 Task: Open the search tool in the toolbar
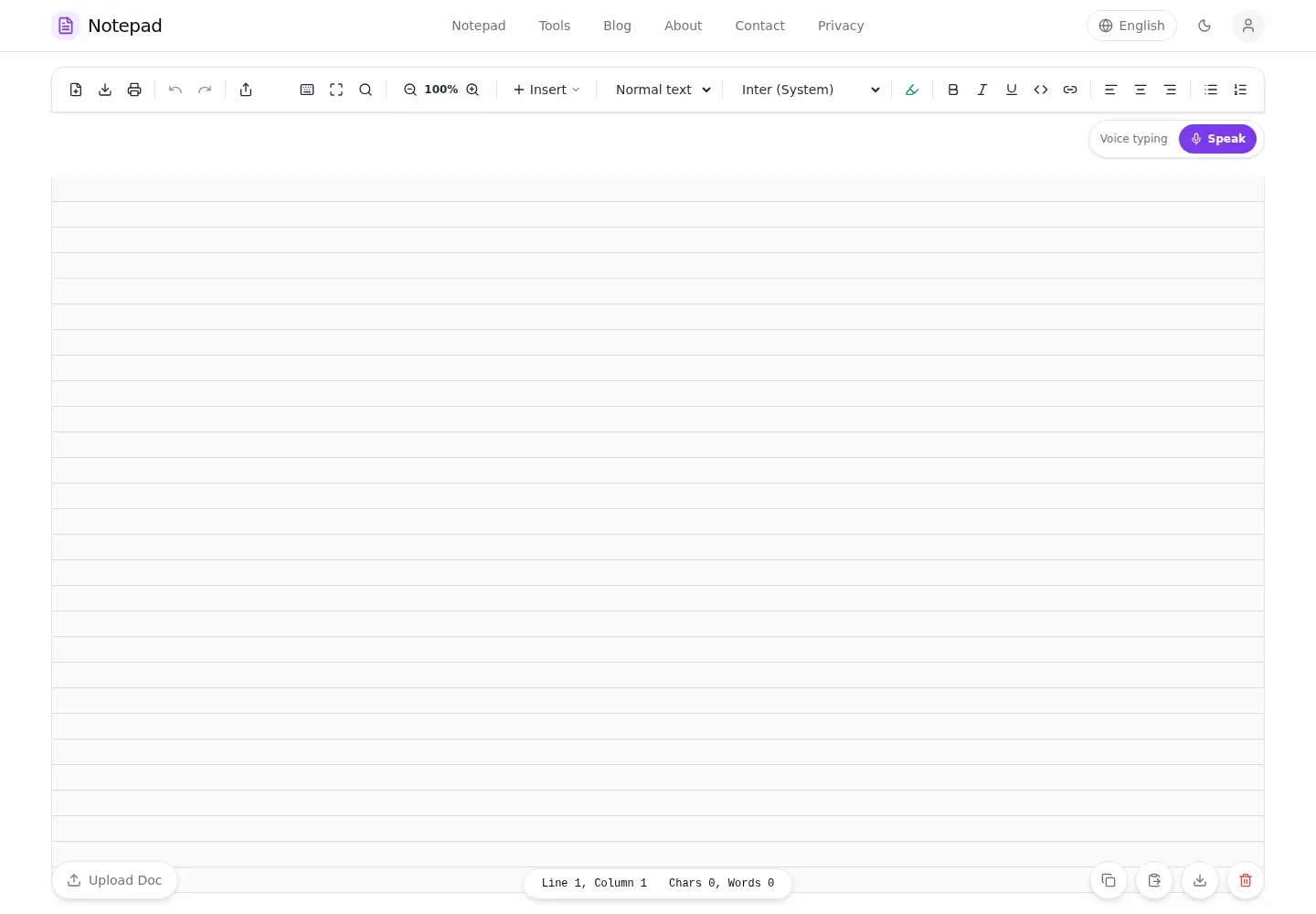(366, 90)
